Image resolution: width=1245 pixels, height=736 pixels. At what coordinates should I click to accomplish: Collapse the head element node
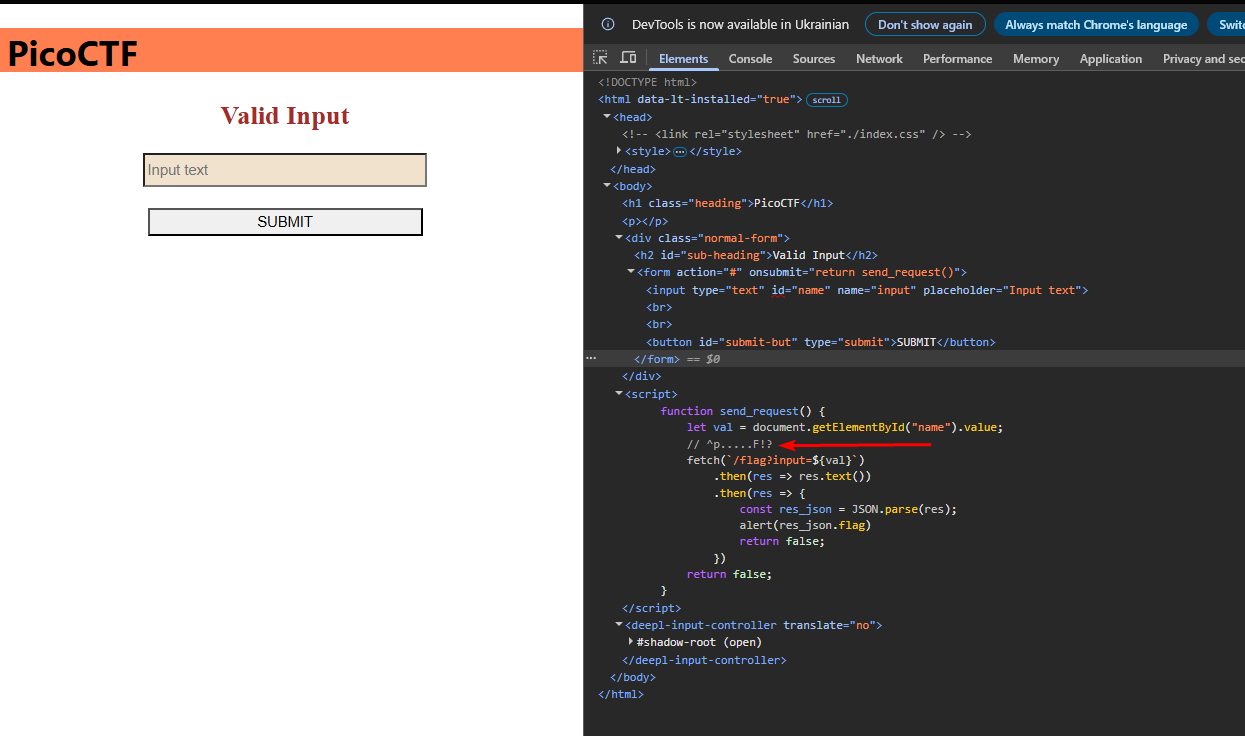608,117
